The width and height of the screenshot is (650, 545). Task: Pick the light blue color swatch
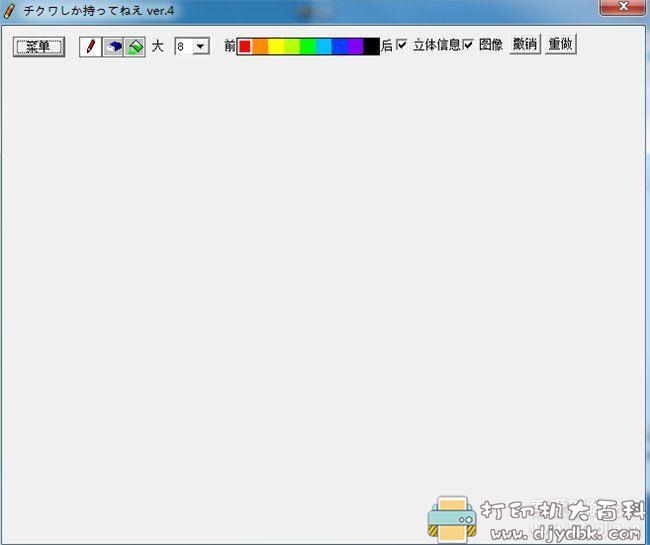pyautogui.click(x=324, y=46)
